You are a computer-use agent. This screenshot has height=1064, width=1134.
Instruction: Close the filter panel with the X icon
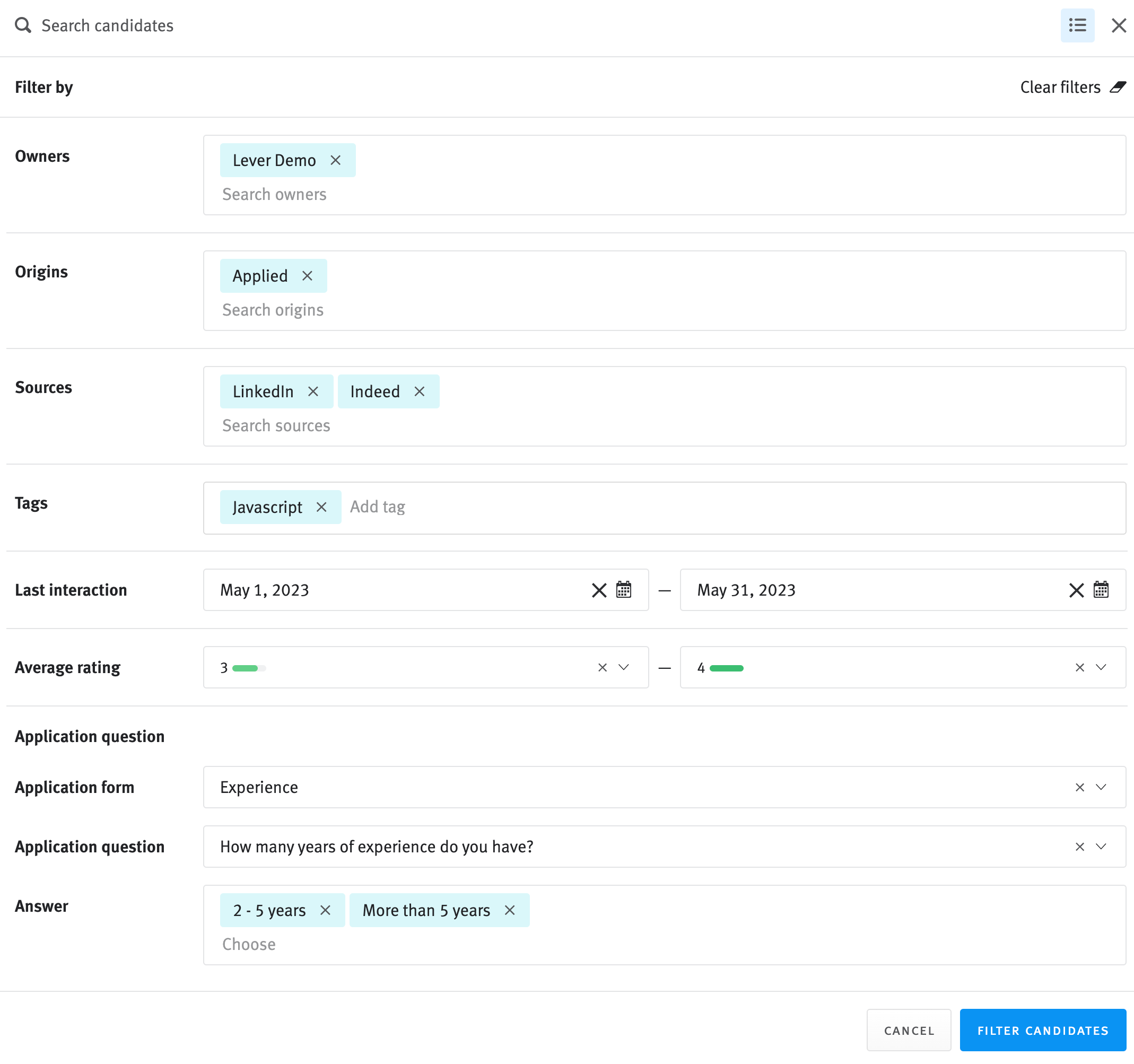(1118, 25)
